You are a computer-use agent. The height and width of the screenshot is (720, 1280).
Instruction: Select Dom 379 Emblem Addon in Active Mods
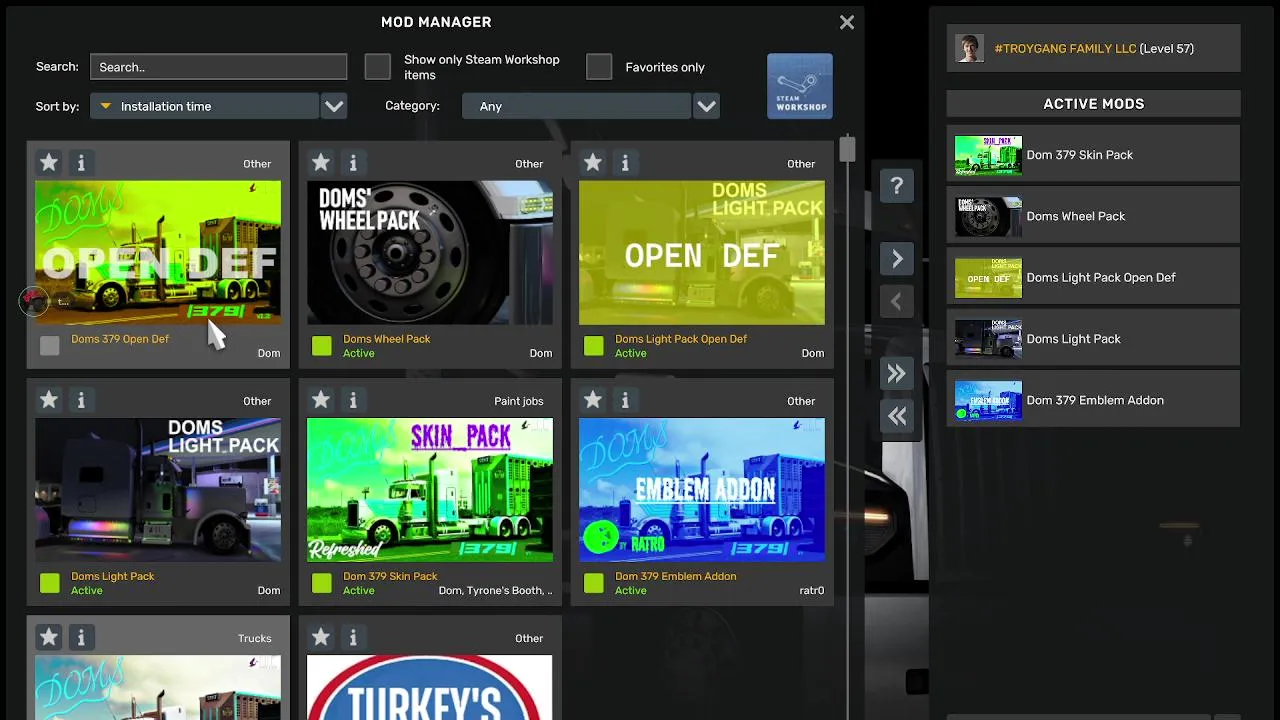[1093, 400]
